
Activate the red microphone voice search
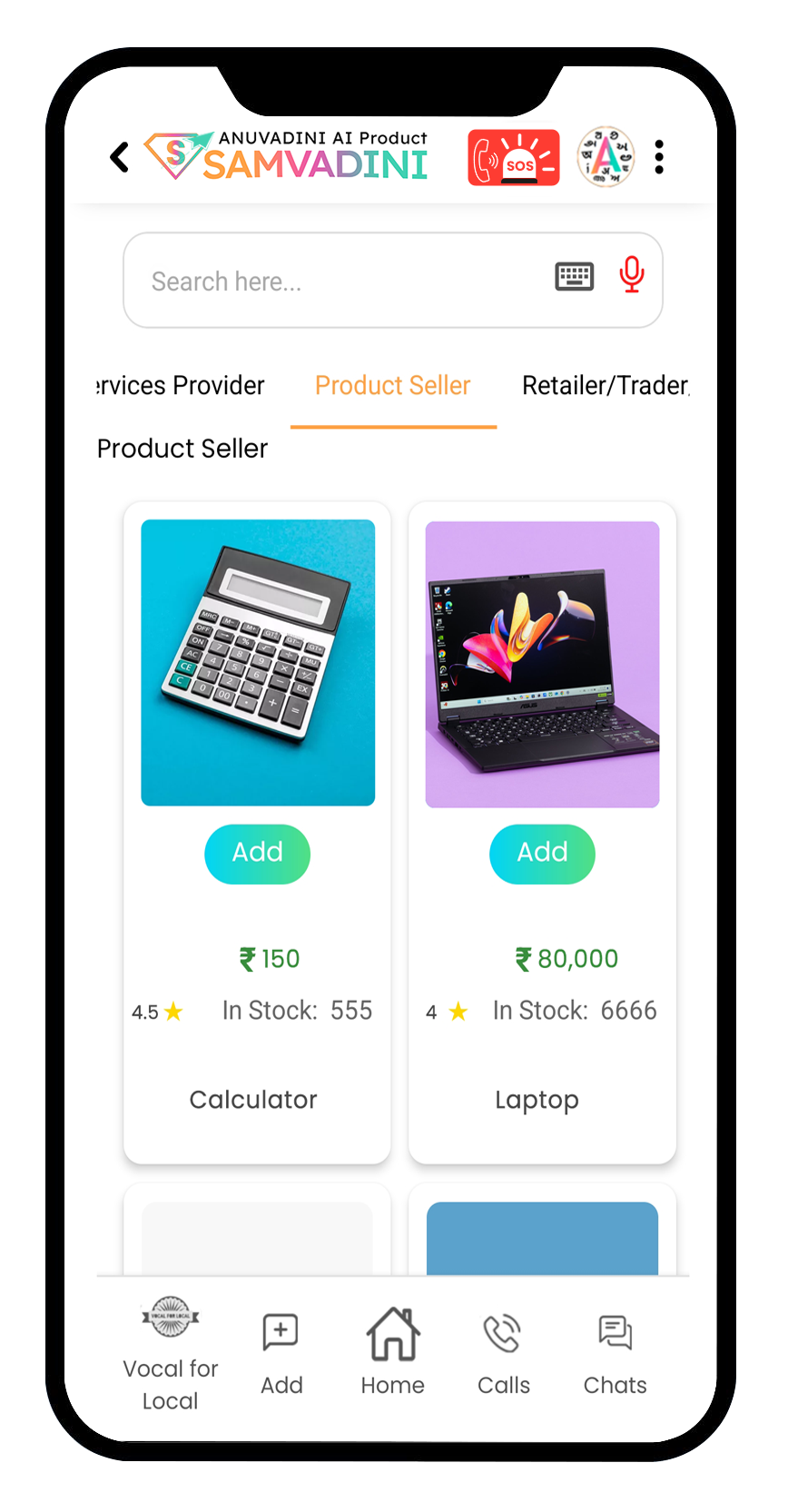[632, 274]
